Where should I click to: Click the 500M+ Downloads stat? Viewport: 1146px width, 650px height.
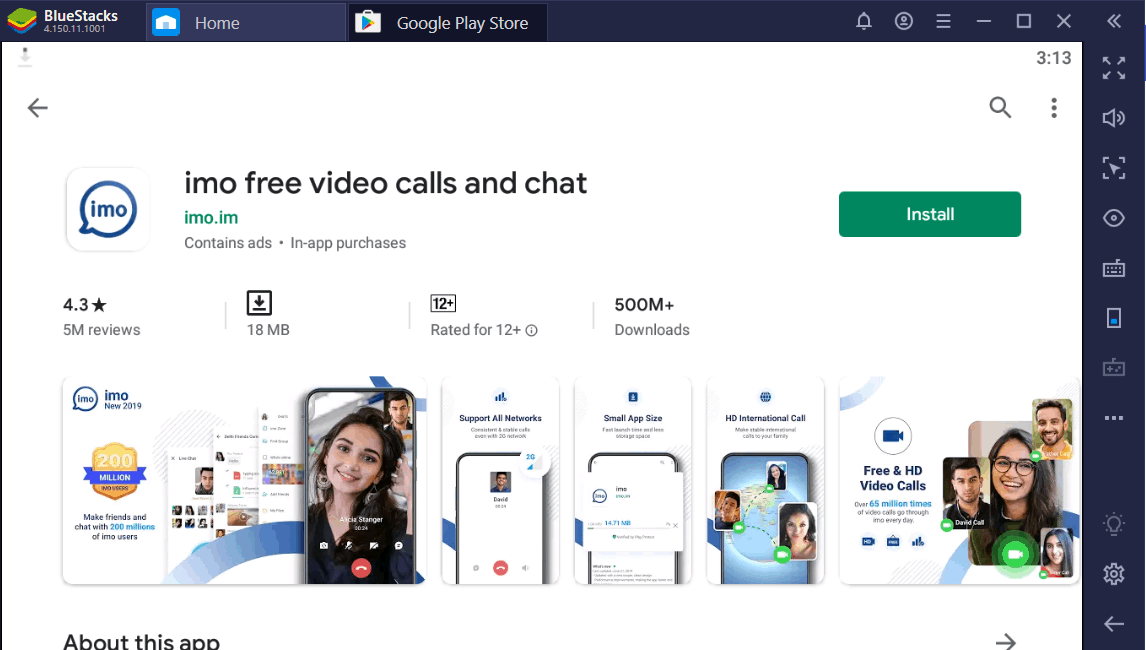[652, 317]
